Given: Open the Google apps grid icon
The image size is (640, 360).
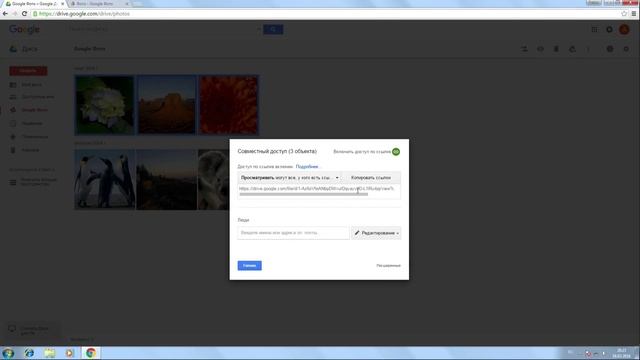Looking at the screenshot, I should [x=594, y=29].
